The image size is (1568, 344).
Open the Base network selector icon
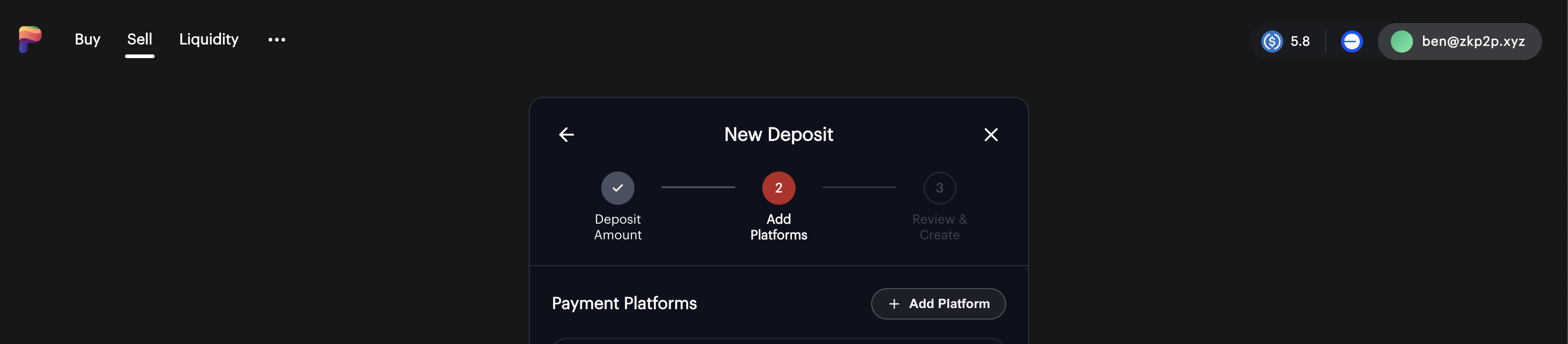[x=1351, y=42]
